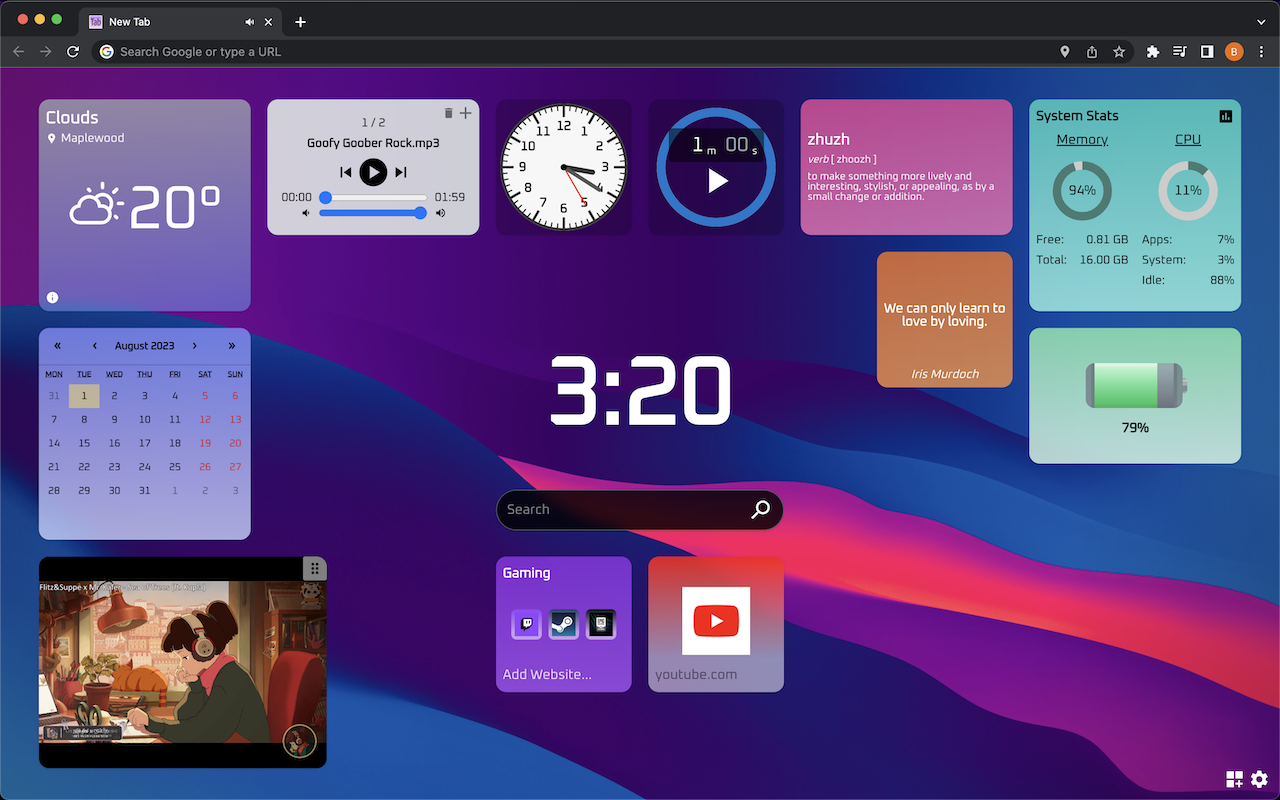The image size is (1280, 800).
Task: Click the System Stats chart icon
Action: 1226,116
